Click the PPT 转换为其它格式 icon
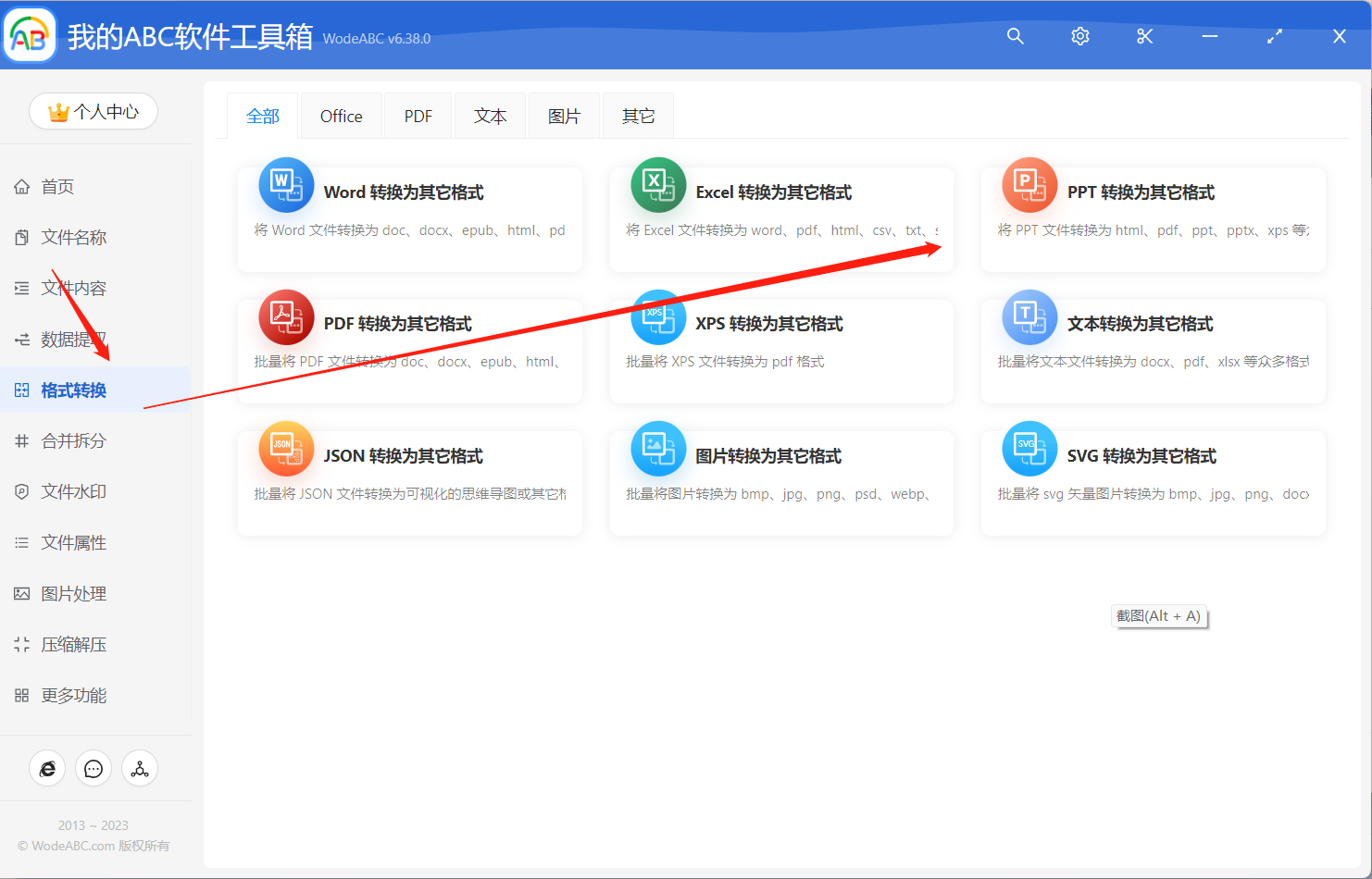 pyautogui.click(x=1029, y=184)
